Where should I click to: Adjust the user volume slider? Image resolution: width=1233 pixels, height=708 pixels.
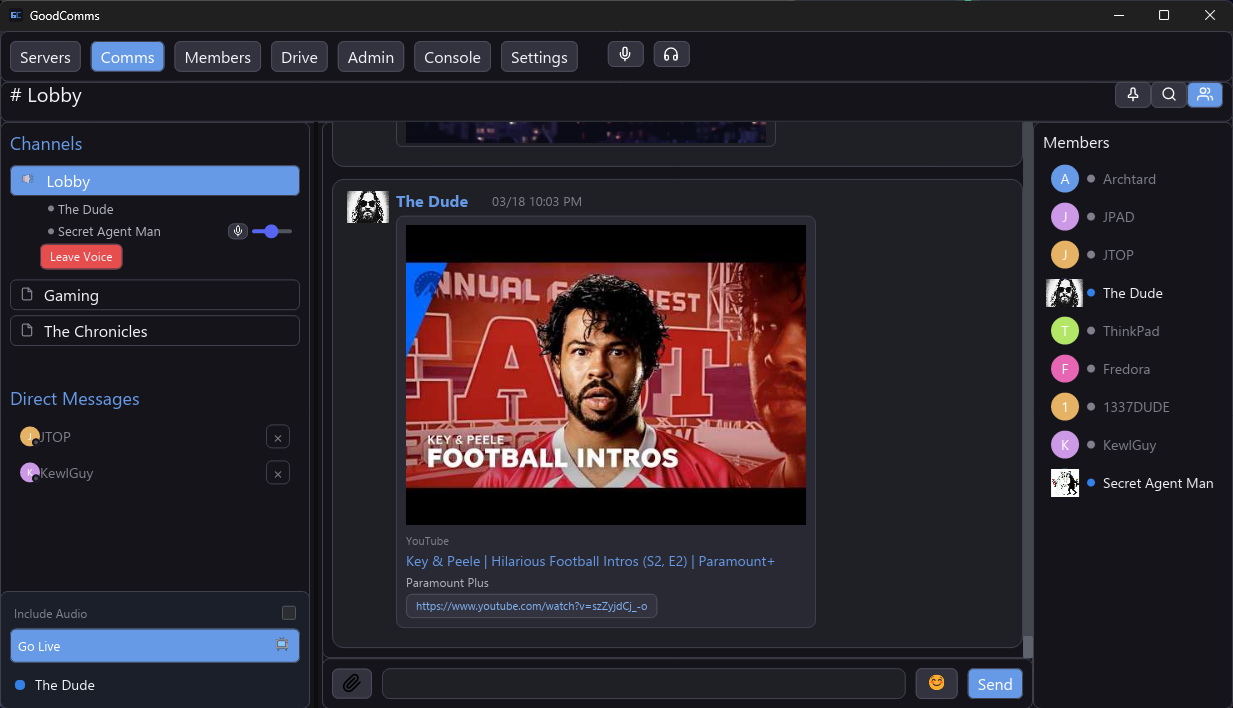[270, 231]
